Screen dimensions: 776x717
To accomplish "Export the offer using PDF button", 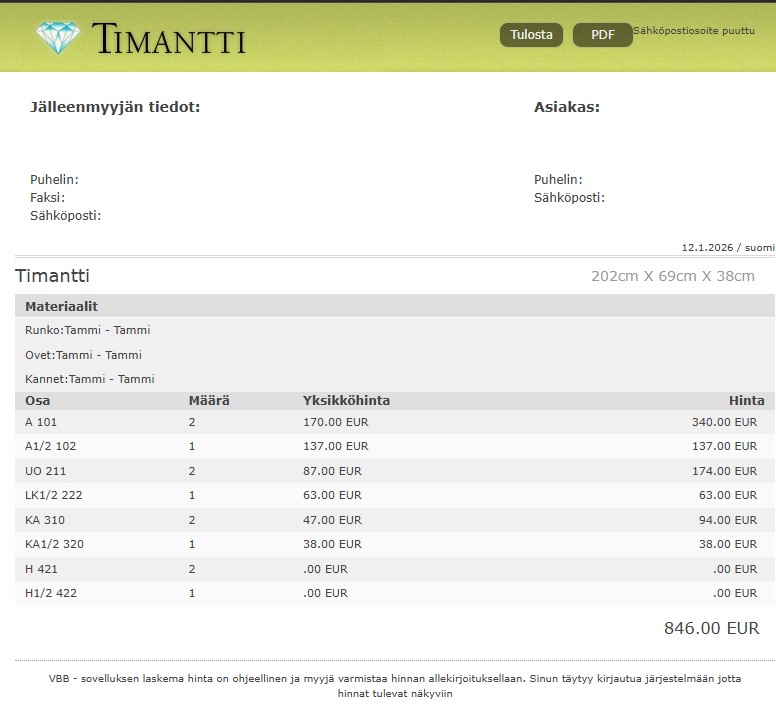I will point(602,35).
